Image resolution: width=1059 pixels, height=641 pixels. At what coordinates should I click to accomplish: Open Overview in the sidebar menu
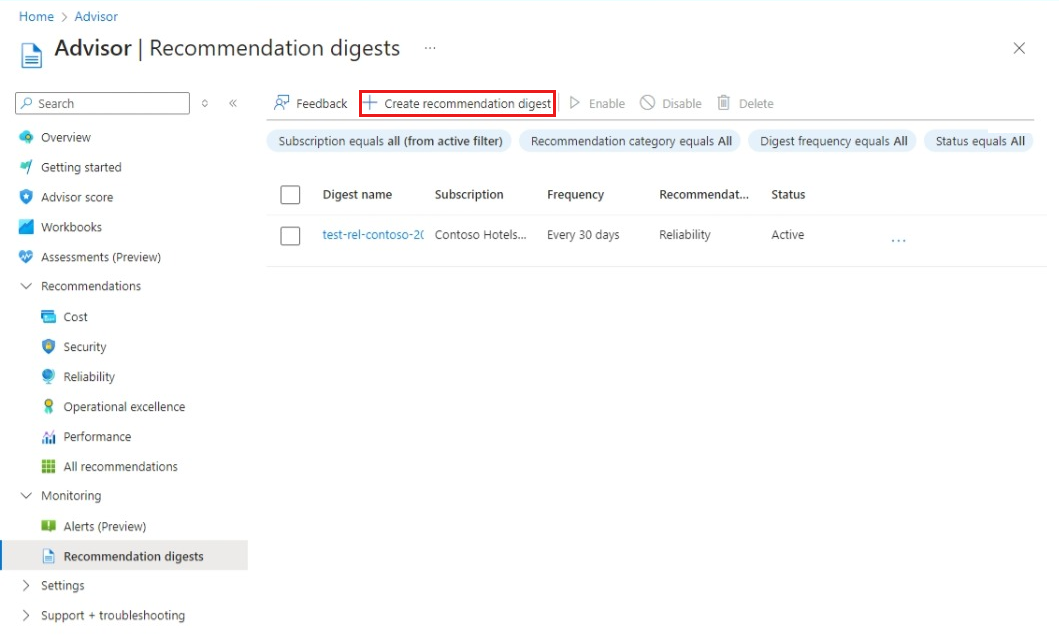tap(66, 137)
